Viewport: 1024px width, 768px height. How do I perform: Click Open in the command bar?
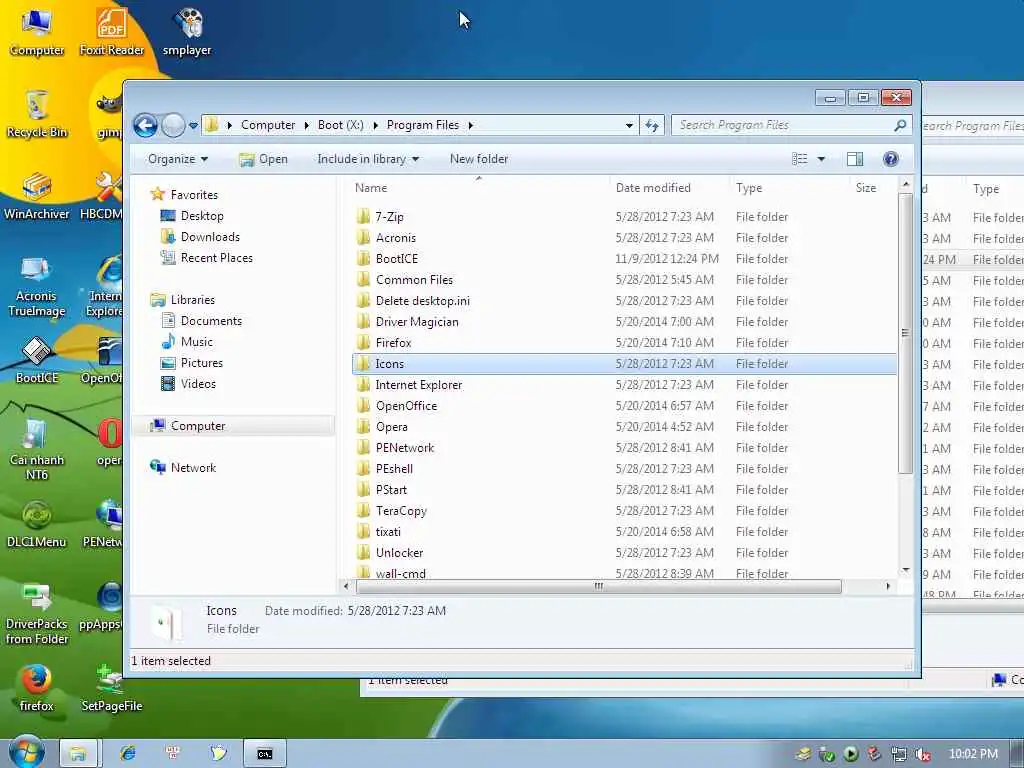pos(263,159)
